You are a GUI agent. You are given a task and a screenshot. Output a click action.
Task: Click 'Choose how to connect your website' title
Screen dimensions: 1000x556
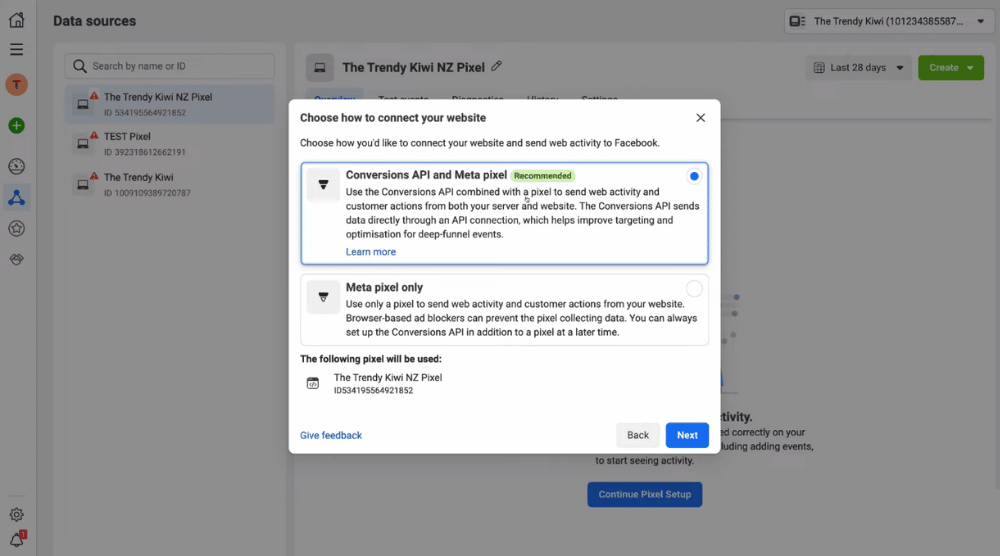393,118
